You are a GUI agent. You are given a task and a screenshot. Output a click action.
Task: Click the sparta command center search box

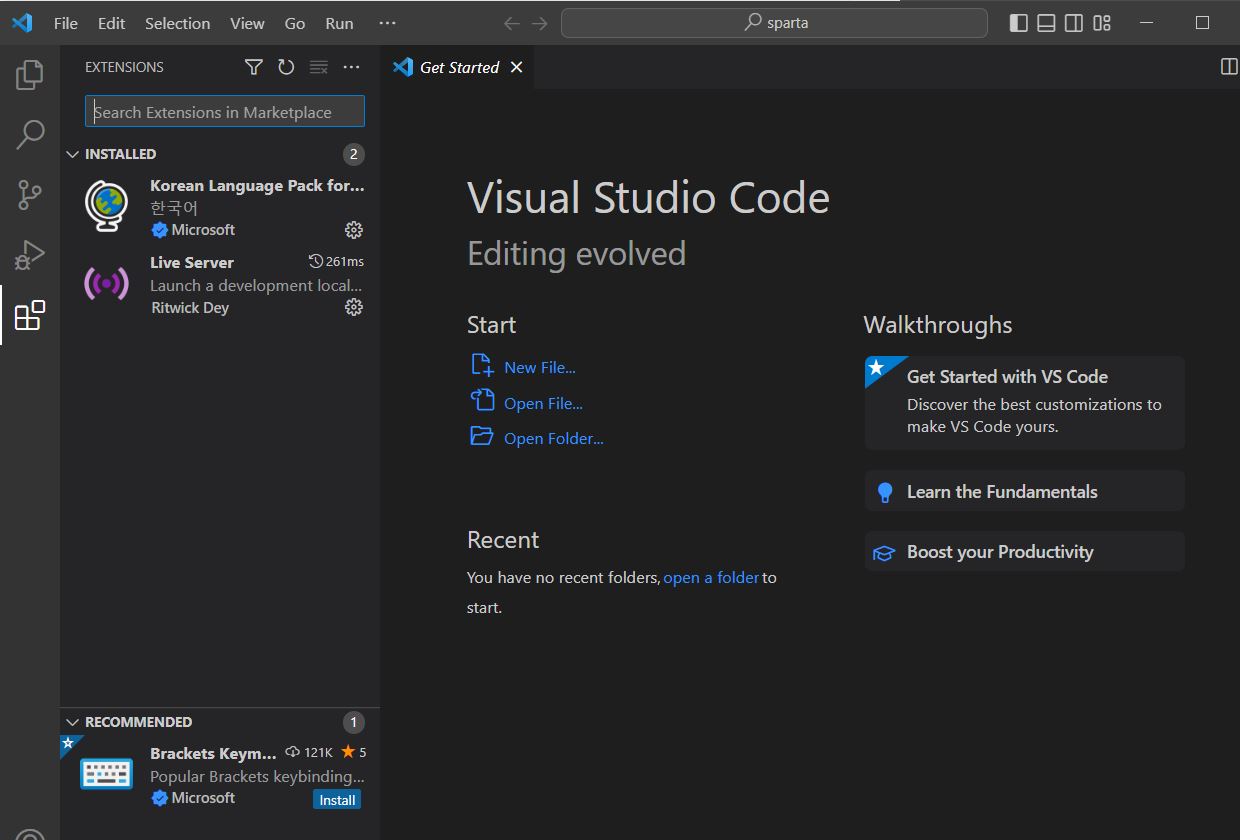click(x=774, y=23)
